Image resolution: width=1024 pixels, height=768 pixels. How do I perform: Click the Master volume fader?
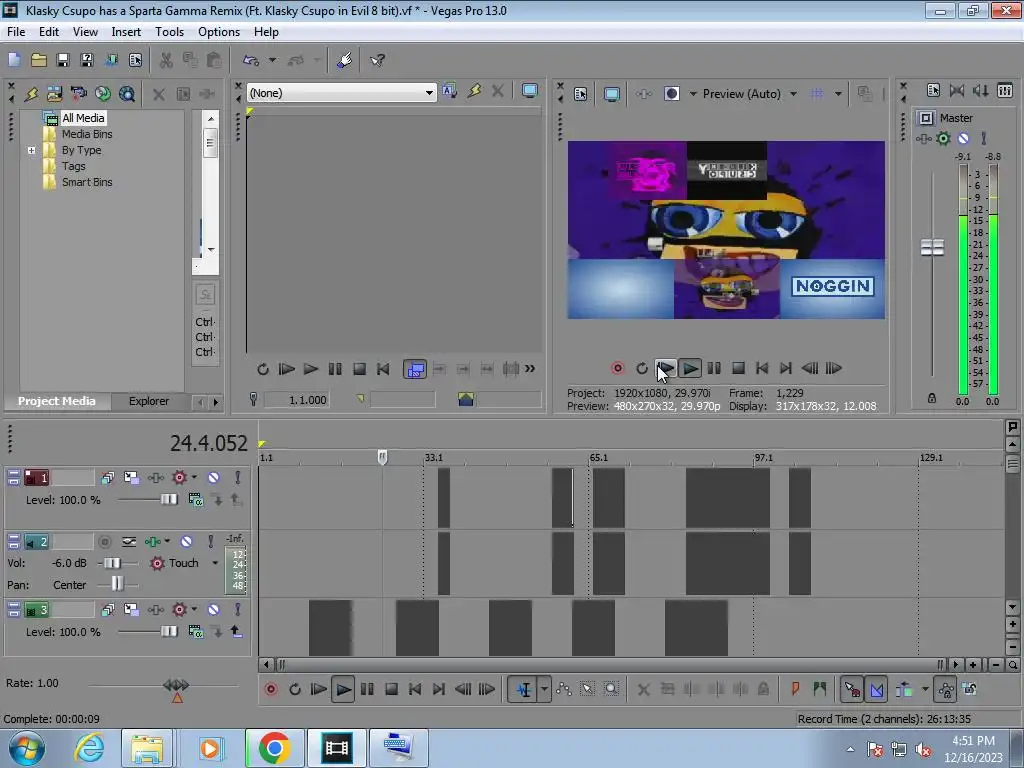(x=932, y=248)
